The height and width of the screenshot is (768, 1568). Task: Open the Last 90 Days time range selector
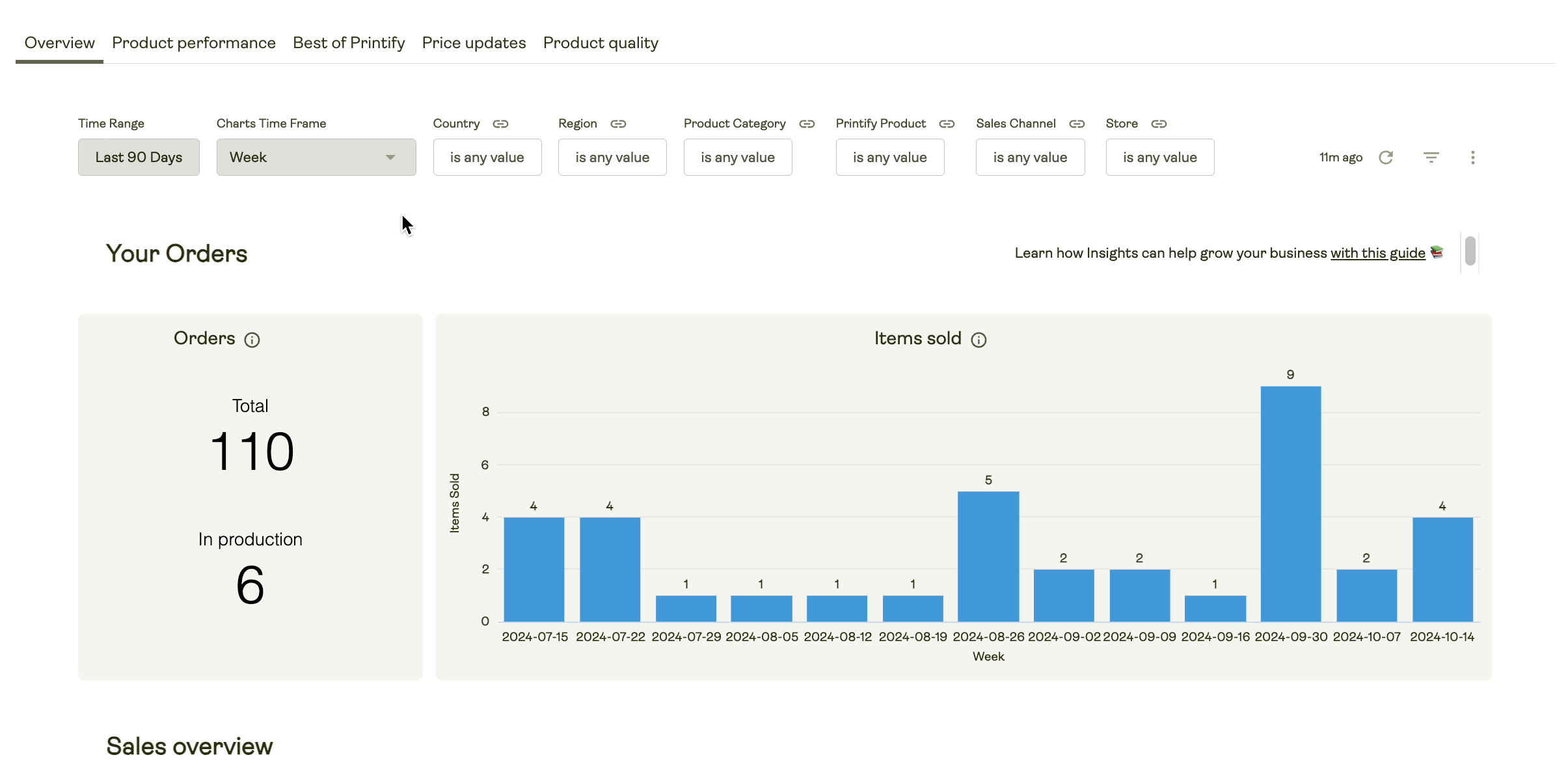pyautogui.click(x=139, y=157)
